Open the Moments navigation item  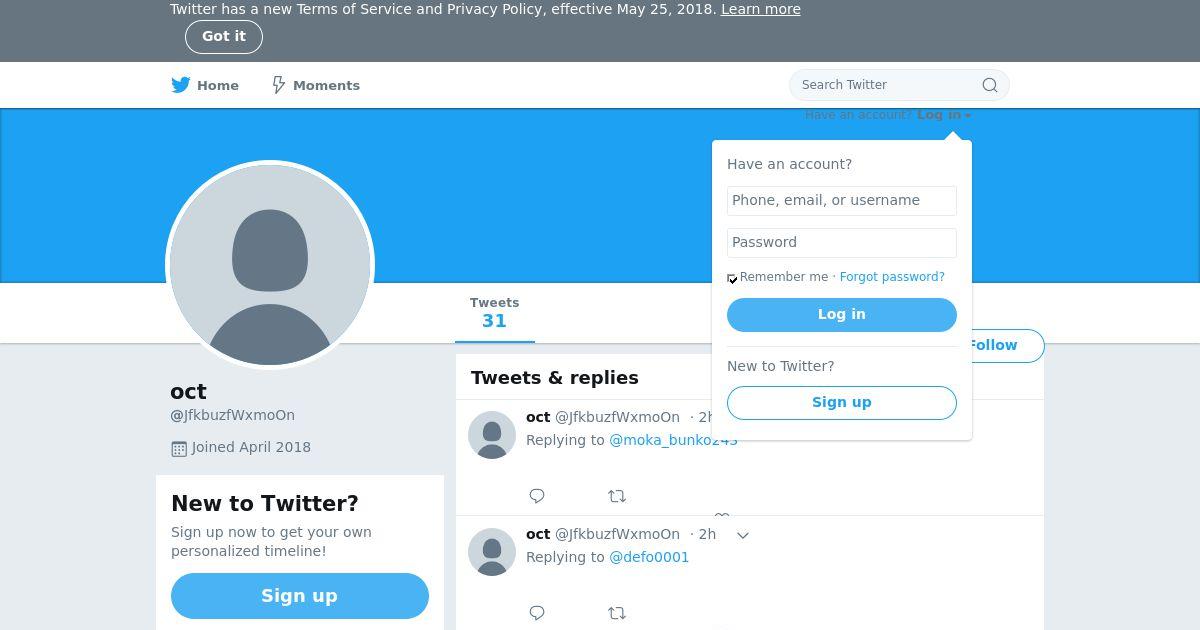[x=316, y=85]
